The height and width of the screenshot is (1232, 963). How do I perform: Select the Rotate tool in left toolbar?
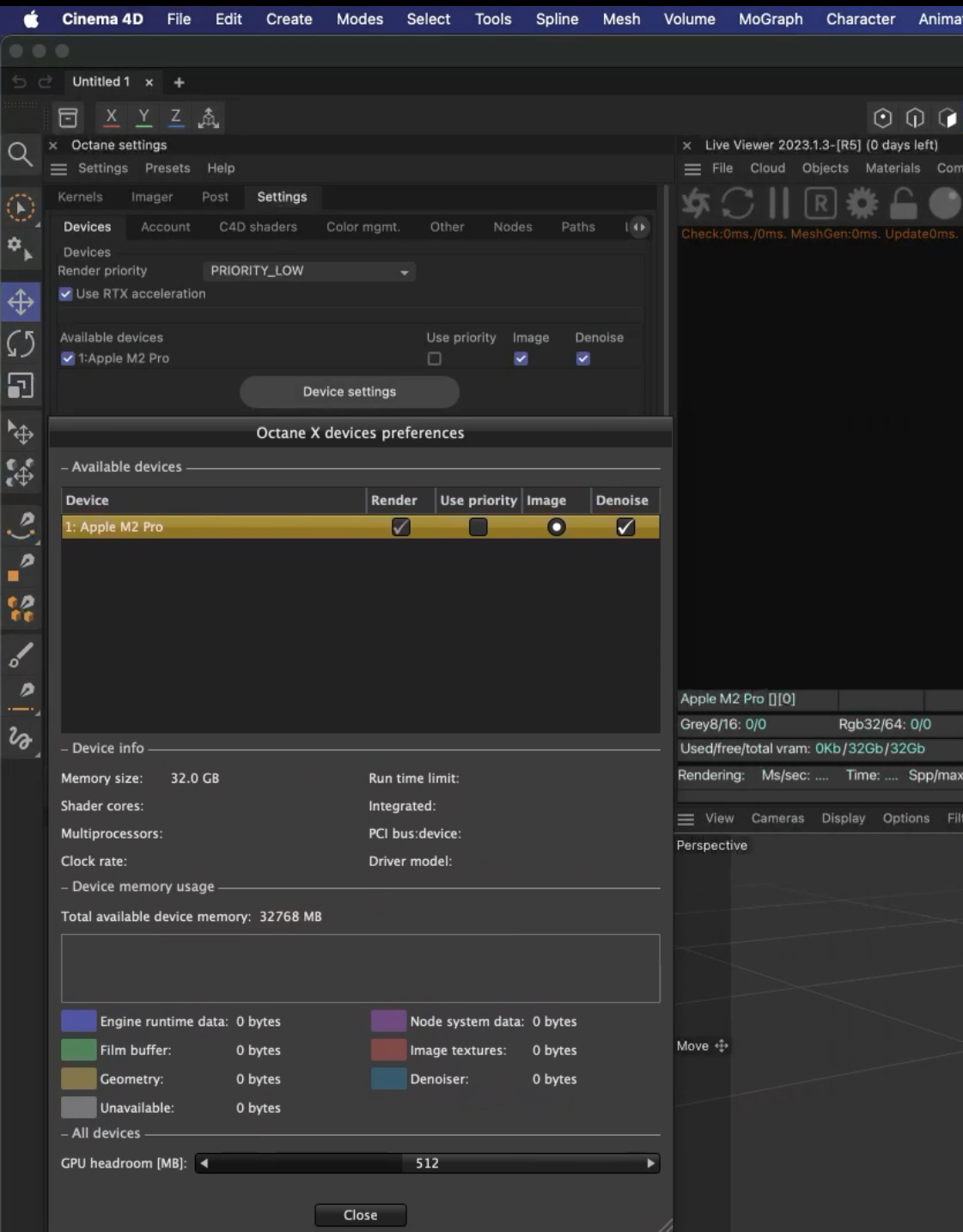coord(21,344)
